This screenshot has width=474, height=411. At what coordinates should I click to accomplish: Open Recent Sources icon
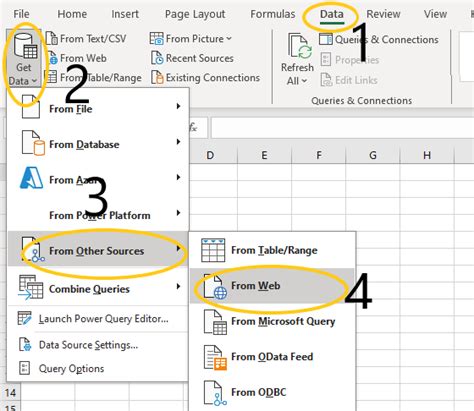pyautogui.click(x=157, y=58)
